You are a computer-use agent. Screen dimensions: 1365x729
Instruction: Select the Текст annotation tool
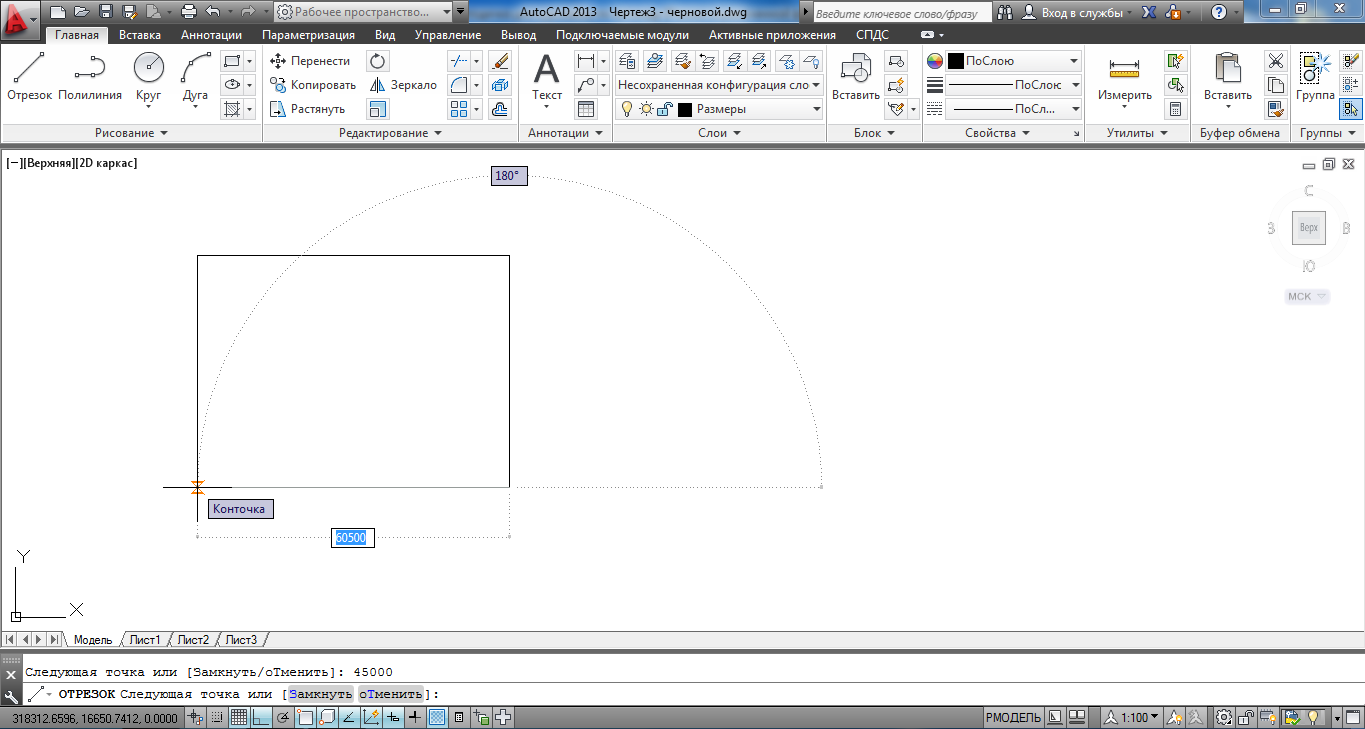[x=546, y=80]
